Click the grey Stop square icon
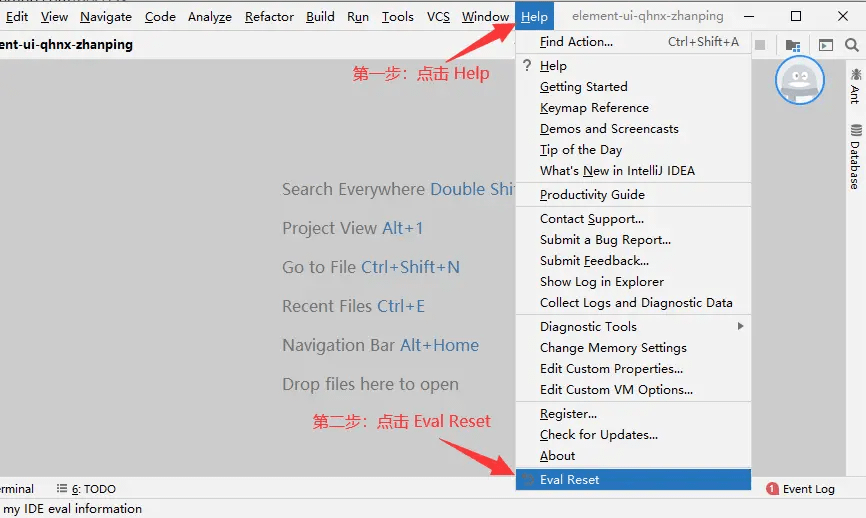Viewport: 866px width, 518px height. coord(760,45)
